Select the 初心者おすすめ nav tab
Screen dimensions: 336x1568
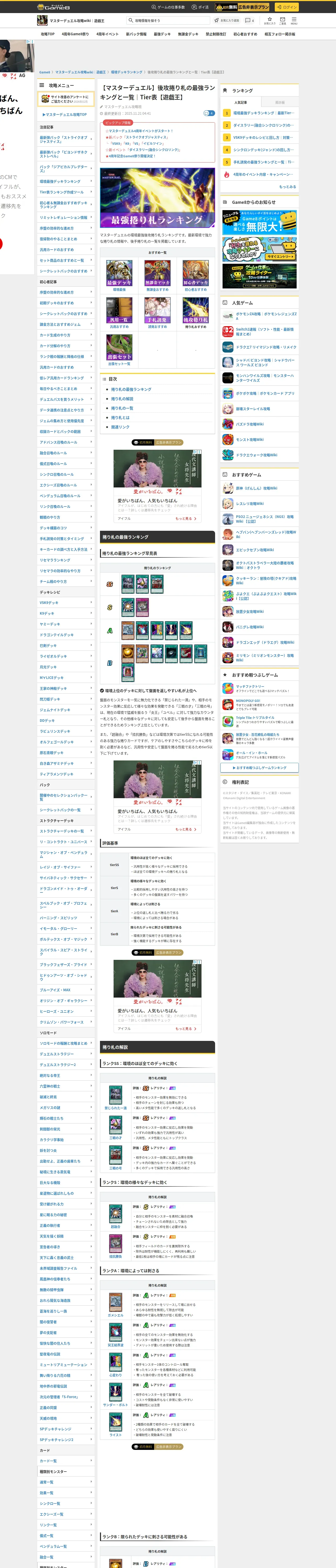245,34
